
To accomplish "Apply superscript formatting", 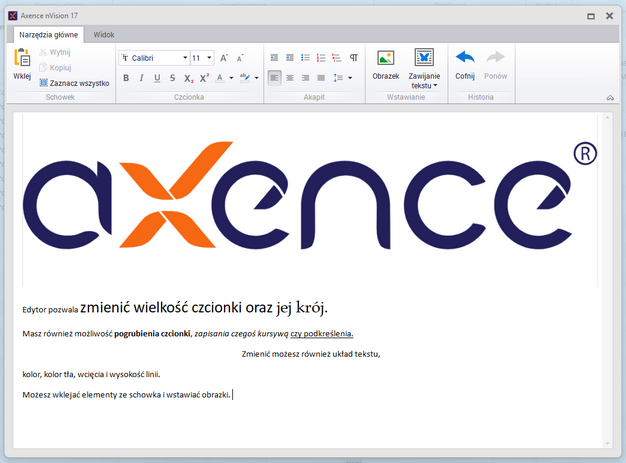I will (204, 78).
